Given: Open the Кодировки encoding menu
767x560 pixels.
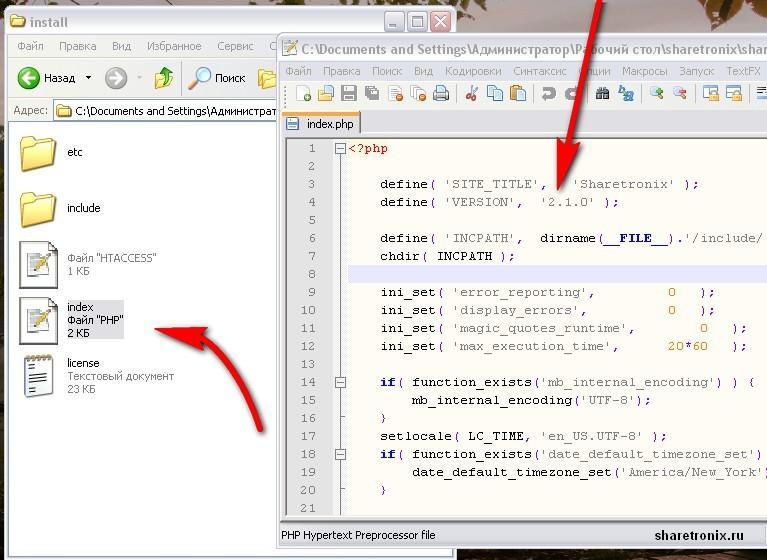Looking at the screenshot, I should (x=473, y=71).
